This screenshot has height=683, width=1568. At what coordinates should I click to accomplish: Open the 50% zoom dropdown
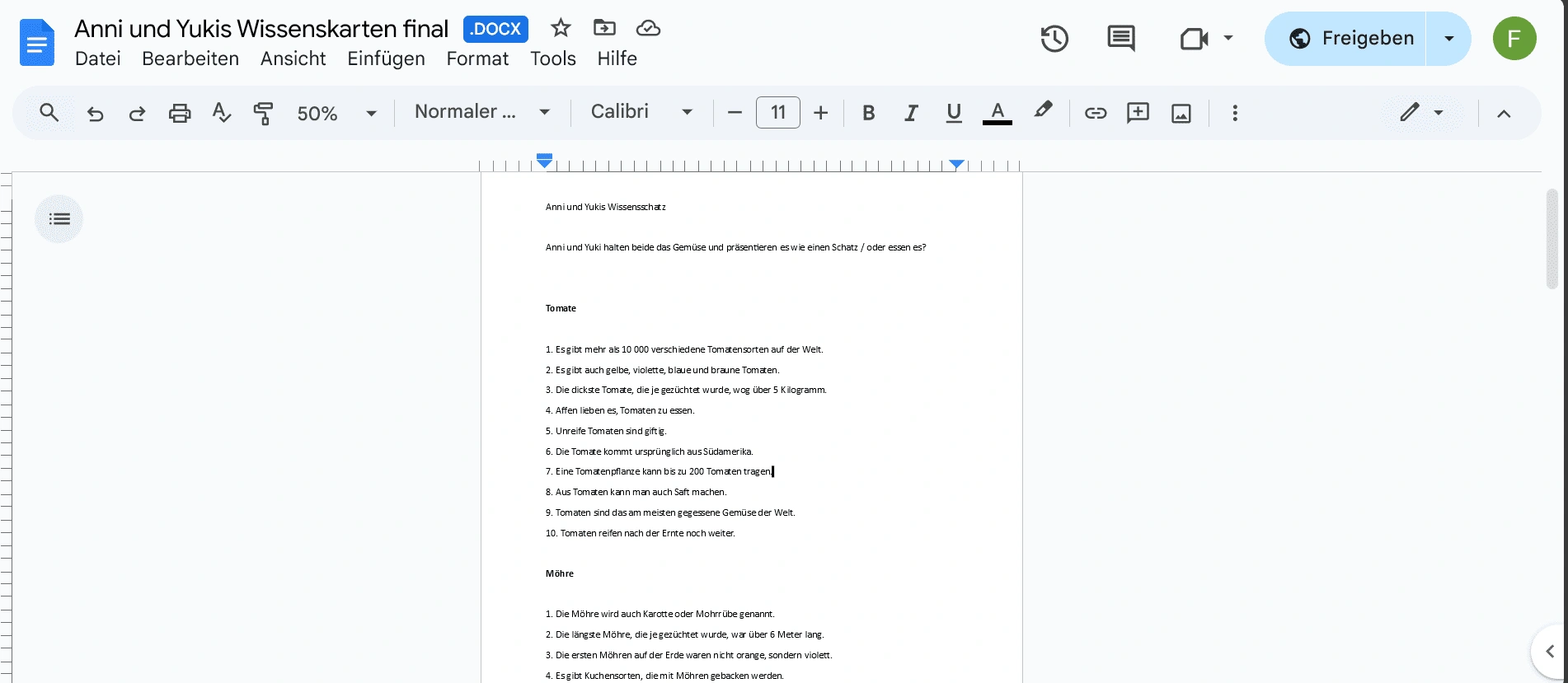336,113
